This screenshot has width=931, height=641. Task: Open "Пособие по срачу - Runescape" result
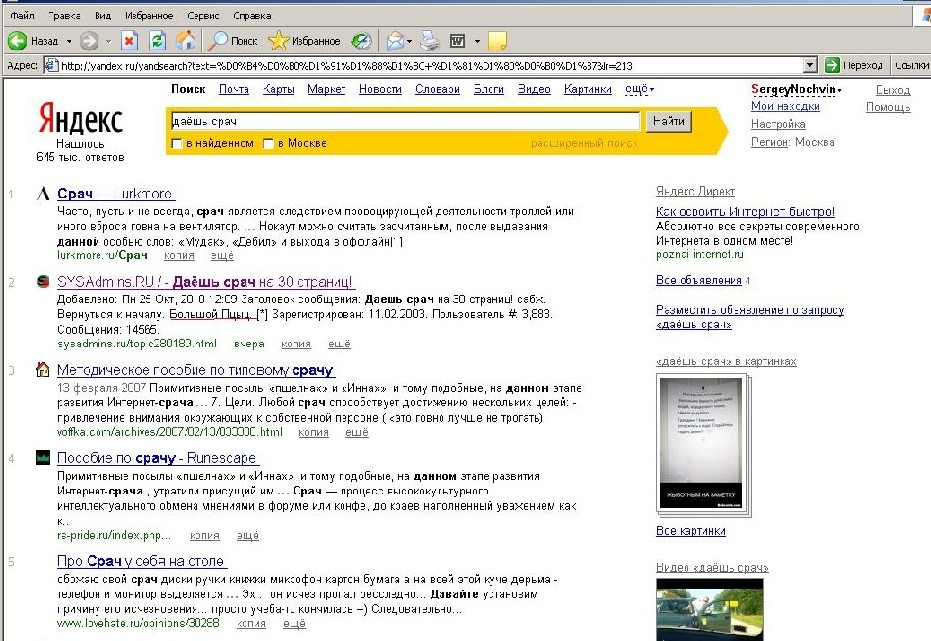(x=158, y=458)
